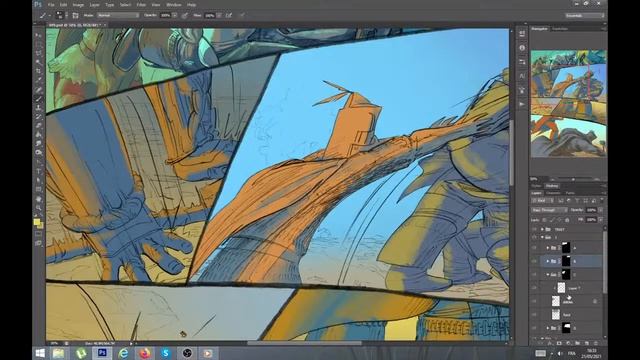Open the Essentials workspace dropdown
Screen dimensions: 640x360
[x=585, y=16]
